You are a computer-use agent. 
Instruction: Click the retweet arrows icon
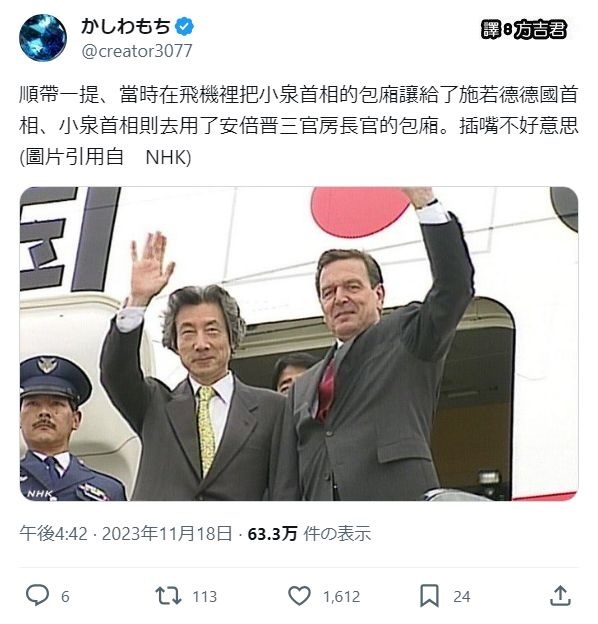[x=168, y=596]
